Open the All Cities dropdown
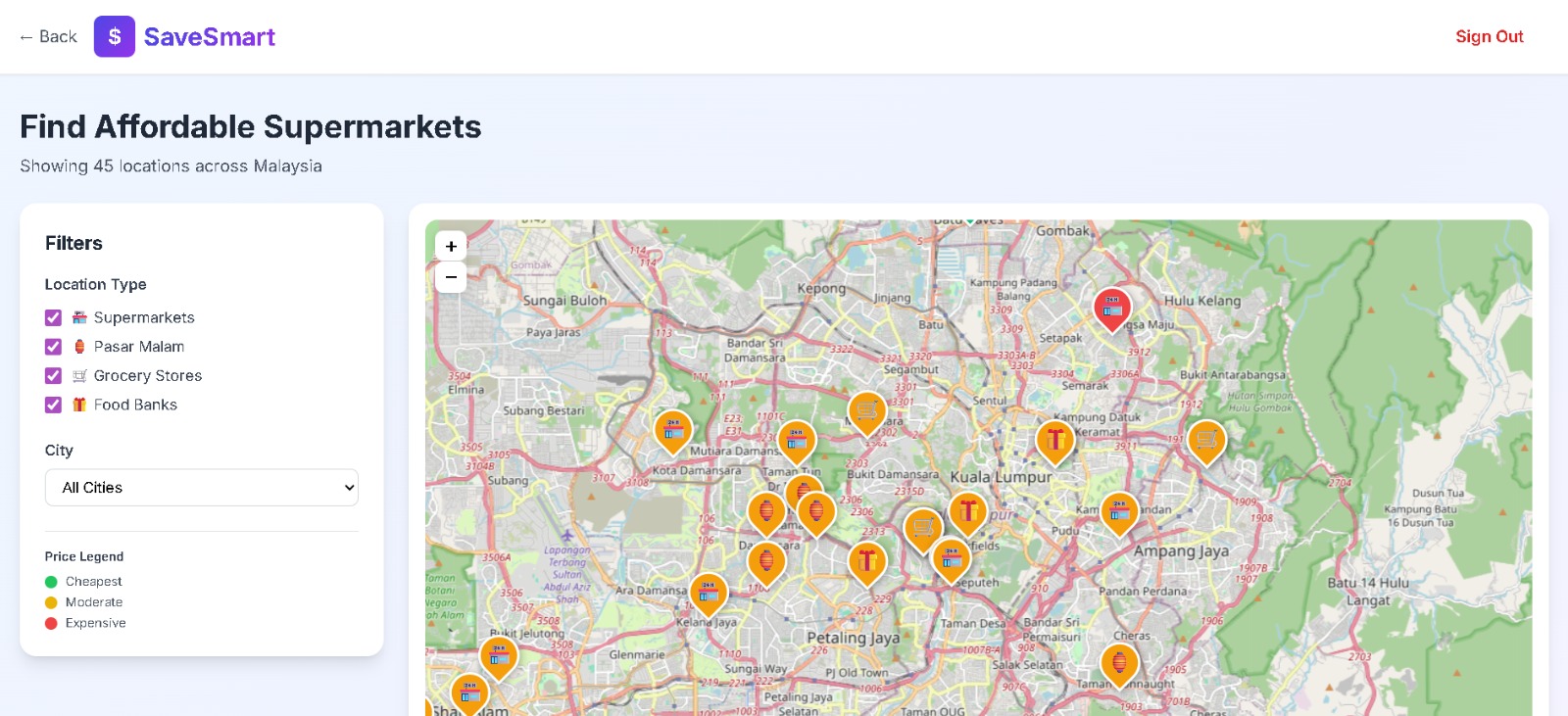This screenshot has height=716, width=1568. 202,488
